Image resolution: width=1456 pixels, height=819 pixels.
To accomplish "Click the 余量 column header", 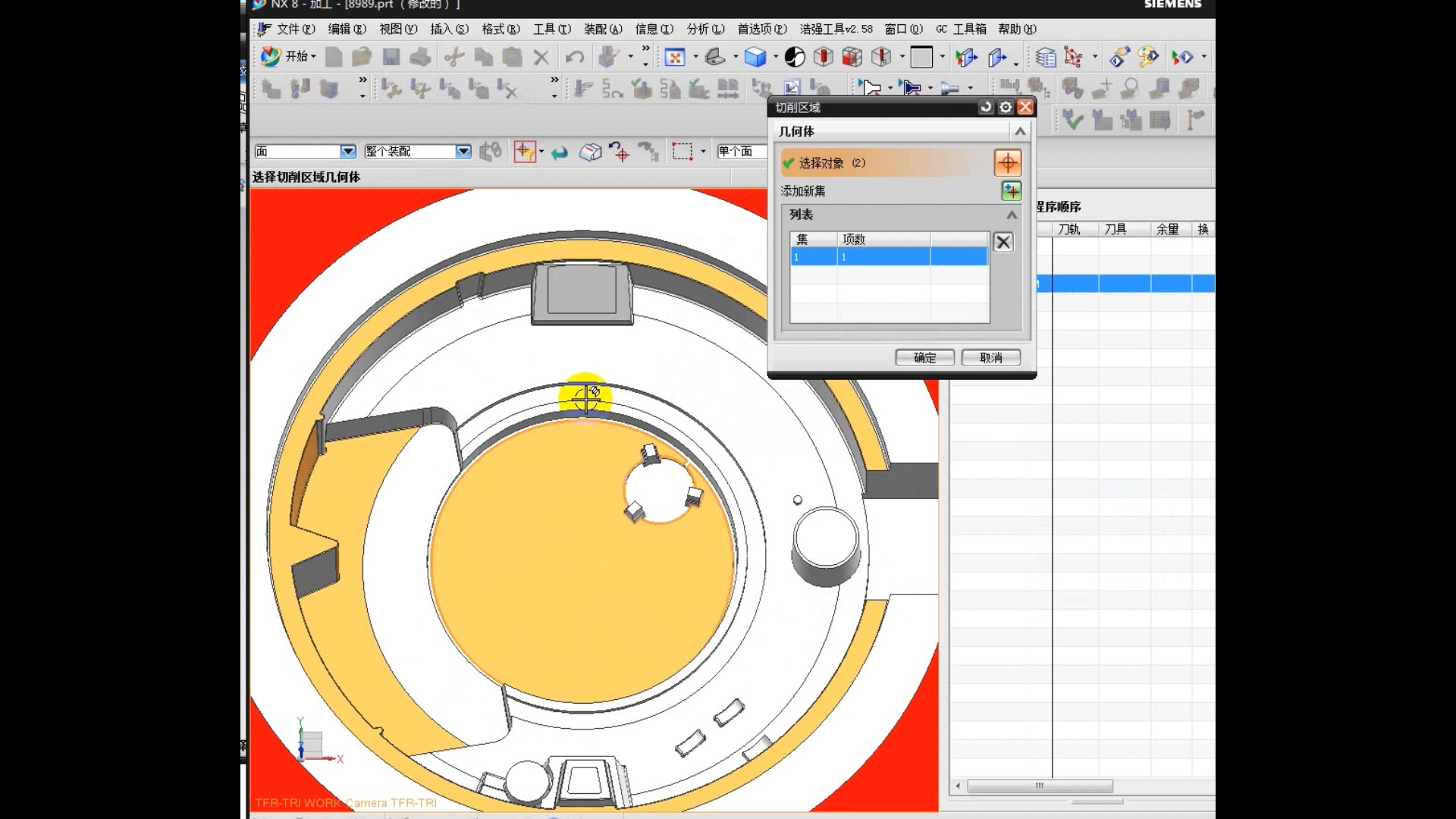I will click(x=1171, y=229).
